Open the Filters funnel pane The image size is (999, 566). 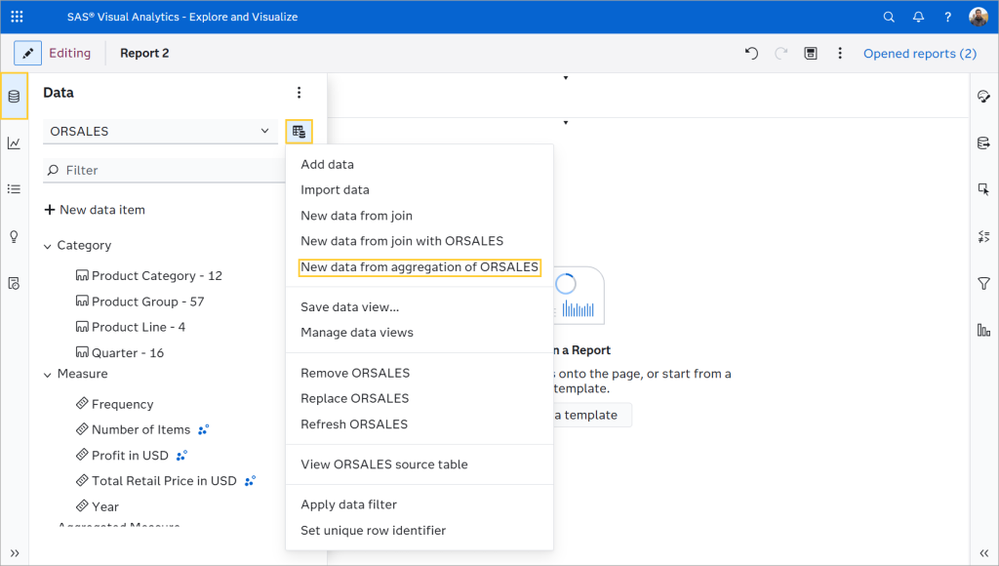(984, 284)
